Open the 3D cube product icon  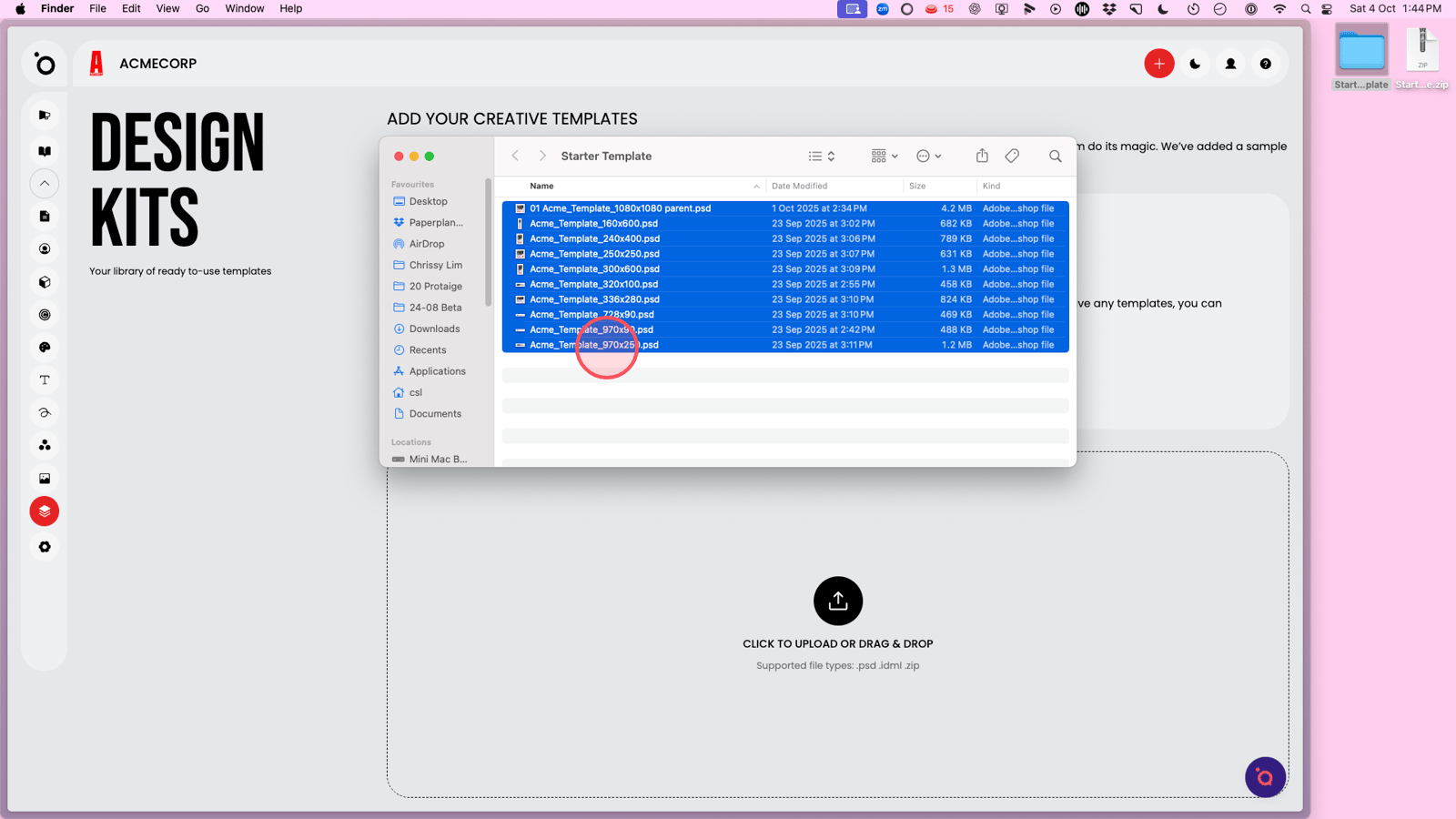tap(45, 282)
